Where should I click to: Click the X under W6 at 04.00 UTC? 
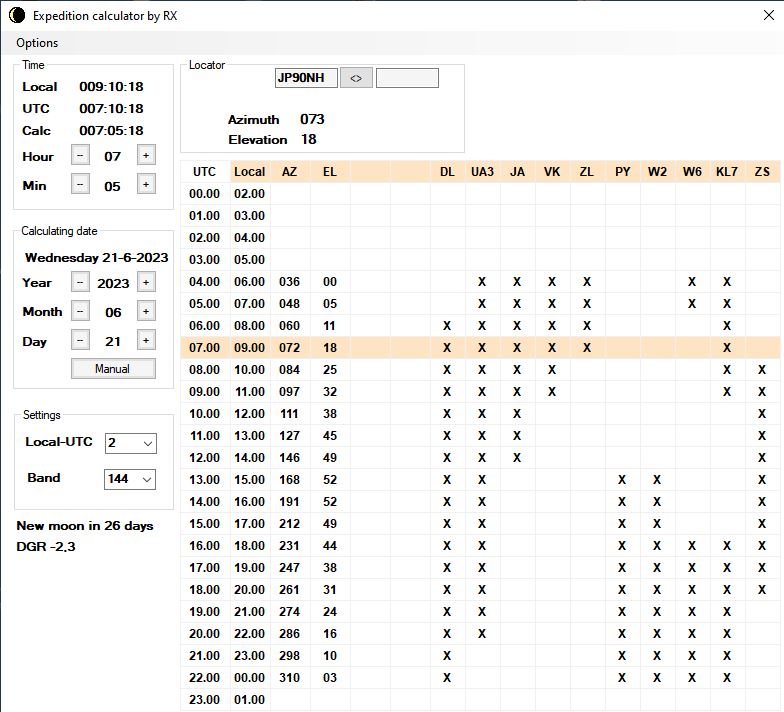692,282
